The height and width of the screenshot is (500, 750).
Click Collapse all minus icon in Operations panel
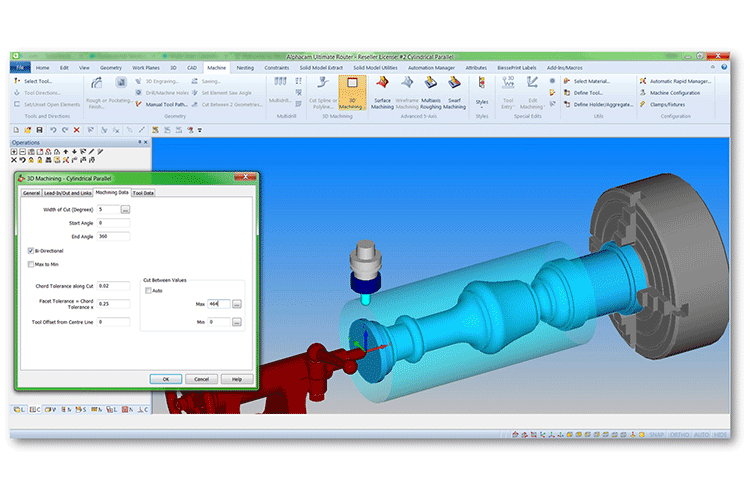pyautogui.click(x=22, y=152)
